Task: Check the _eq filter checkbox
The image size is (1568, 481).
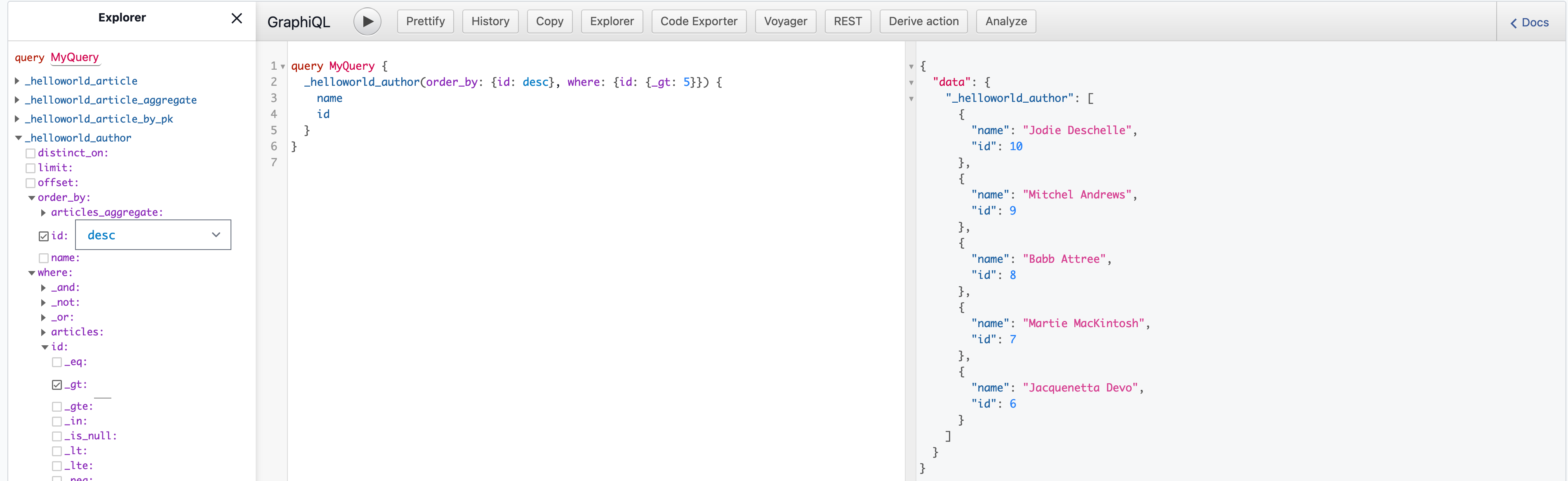Action: tap(57, 362)
